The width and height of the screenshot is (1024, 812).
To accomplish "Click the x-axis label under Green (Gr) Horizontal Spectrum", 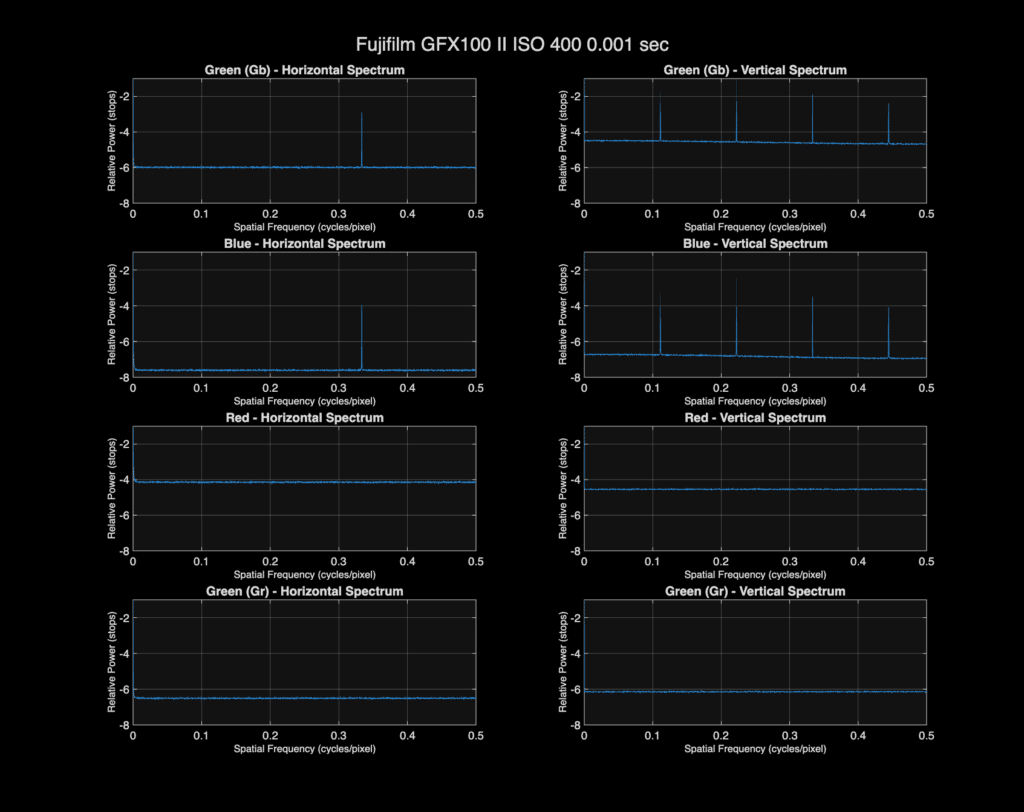I will [304, 749].
